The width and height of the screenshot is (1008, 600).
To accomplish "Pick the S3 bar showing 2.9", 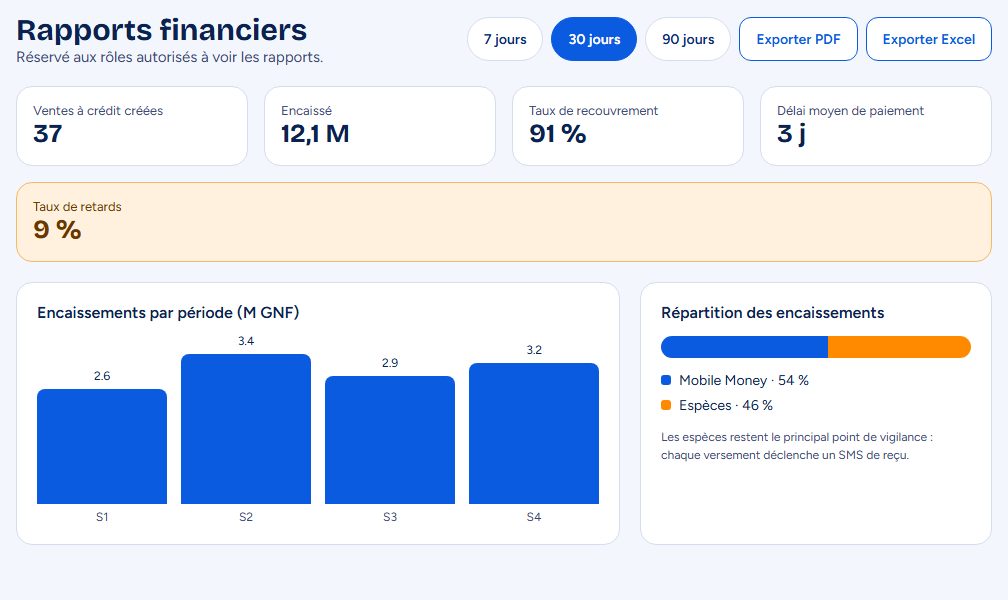I will click(390, 440).
